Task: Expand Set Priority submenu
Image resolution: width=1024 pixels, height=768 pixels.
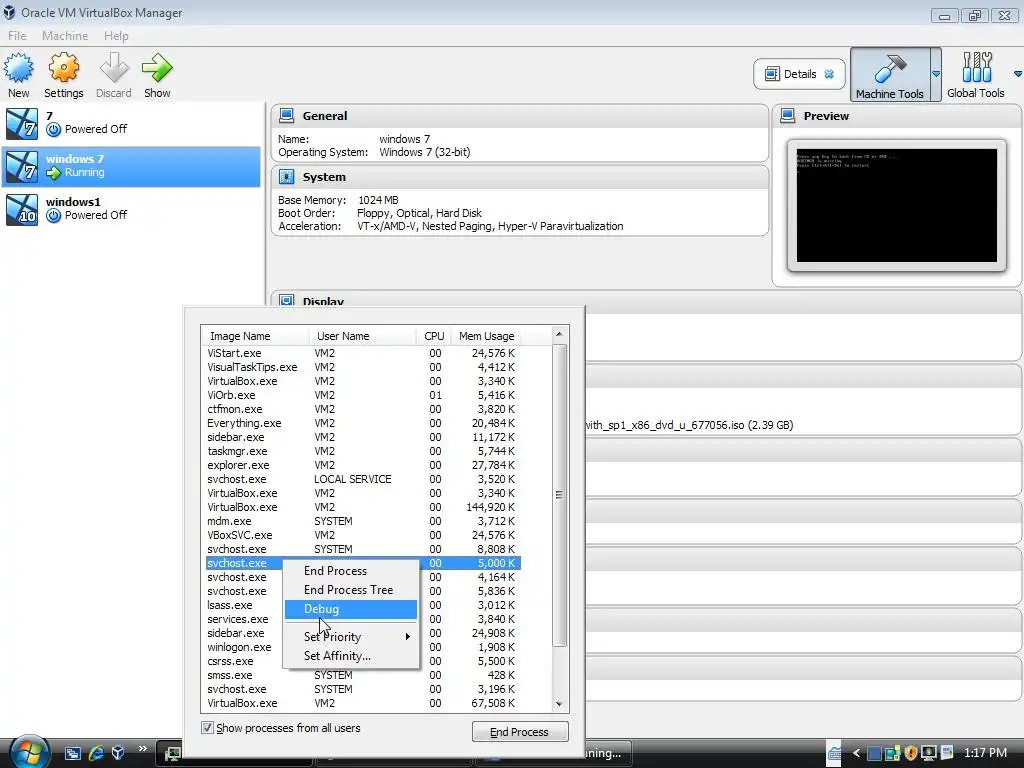Action: (x=351, y=637)
